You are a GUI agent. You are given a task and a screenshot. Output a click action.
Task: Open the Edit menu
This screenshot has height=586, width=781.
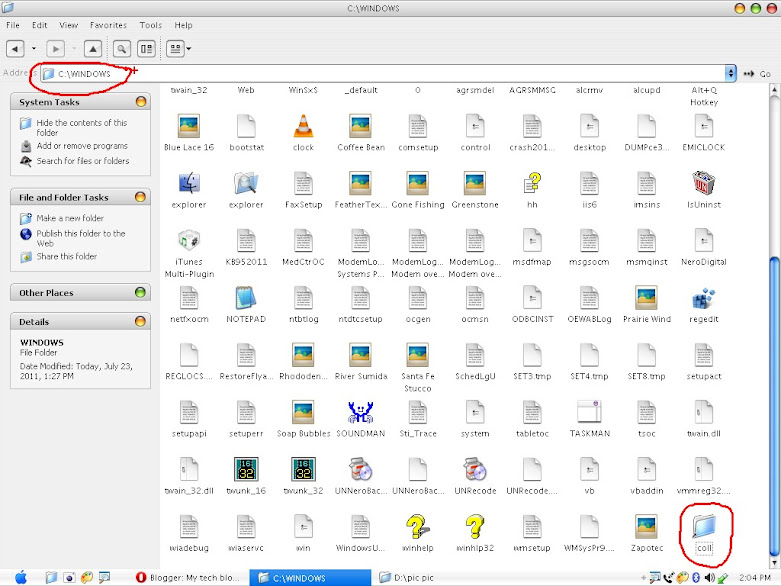click(39, 25)
